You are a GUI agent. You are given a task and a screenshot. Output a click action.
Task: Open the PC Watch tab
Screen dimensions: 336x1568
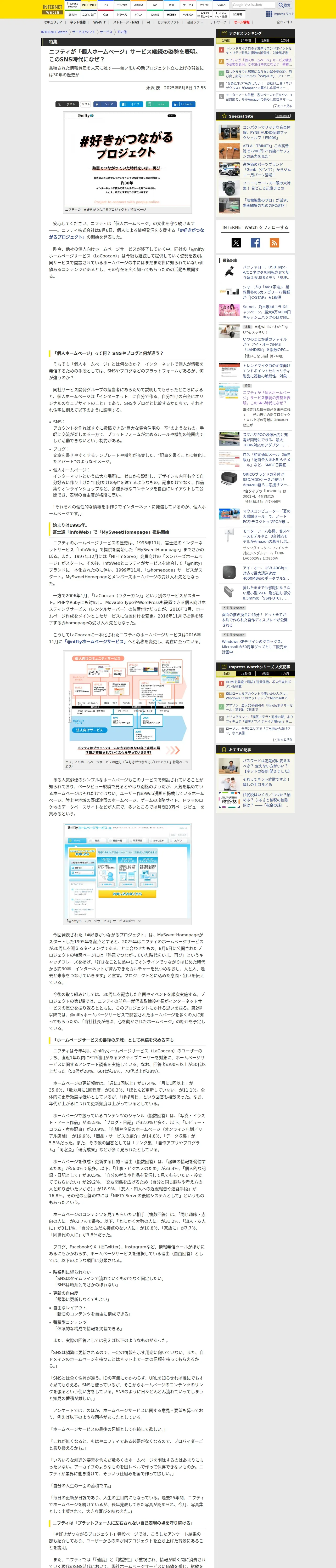point(105,5)
